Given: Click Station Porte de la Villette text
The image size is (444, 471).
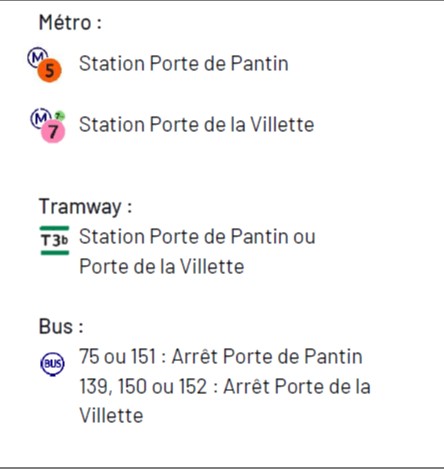Looking at the screenshot, I should tap(197, 124).
